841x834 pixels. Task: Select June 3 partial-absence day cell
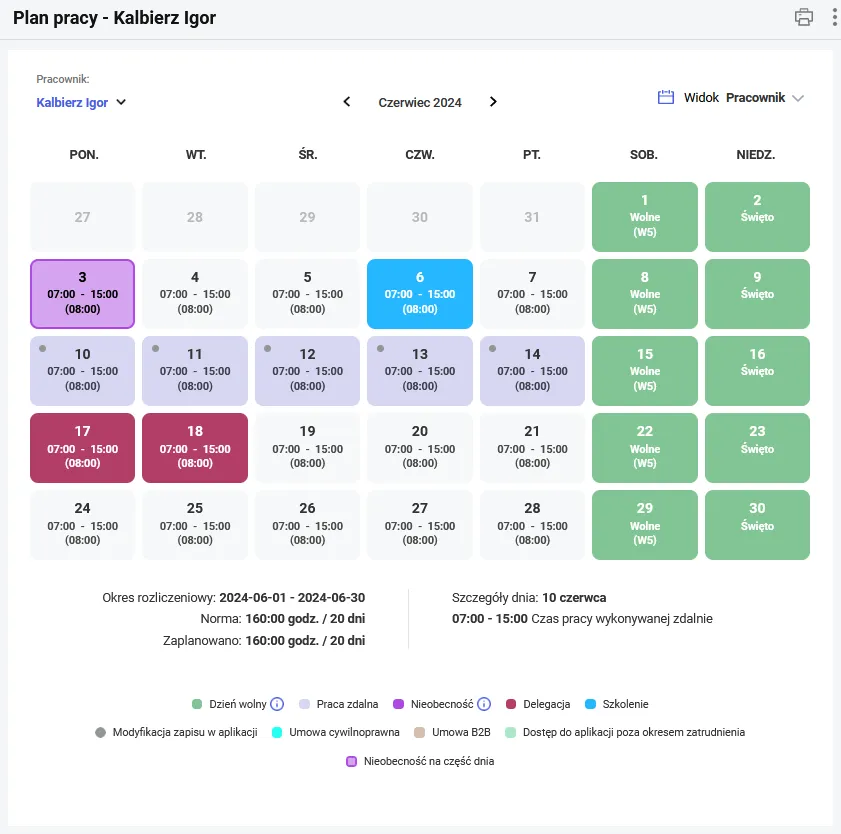(x=81, y=293)
